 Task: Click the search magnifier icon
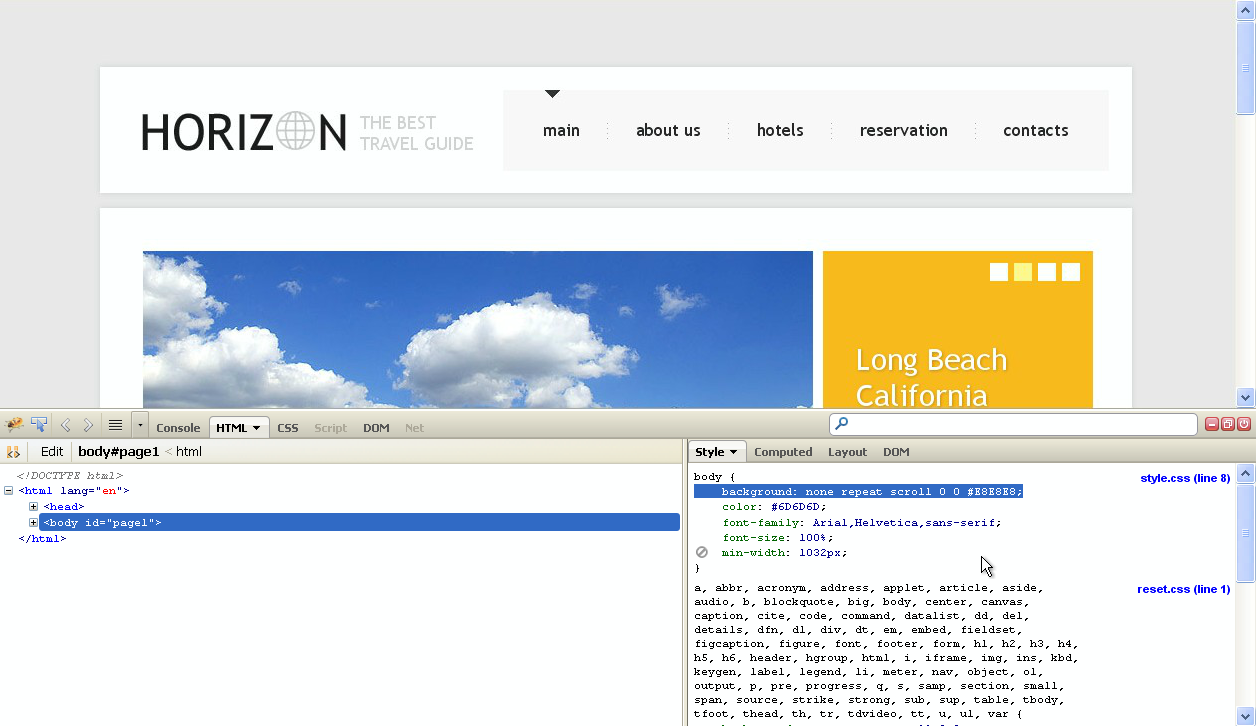pos(841,424)
